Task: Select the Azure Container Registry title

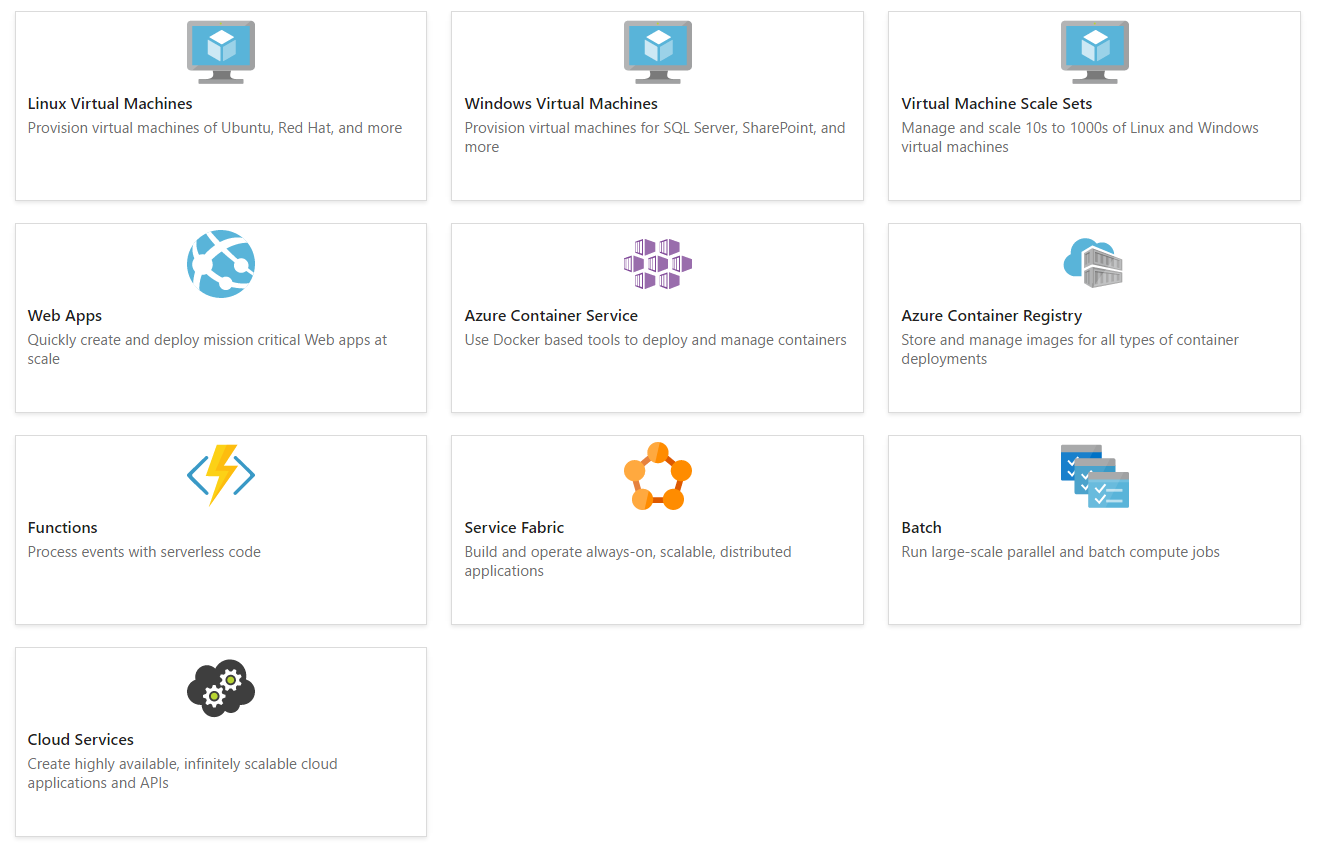Action: pos(991,316)
